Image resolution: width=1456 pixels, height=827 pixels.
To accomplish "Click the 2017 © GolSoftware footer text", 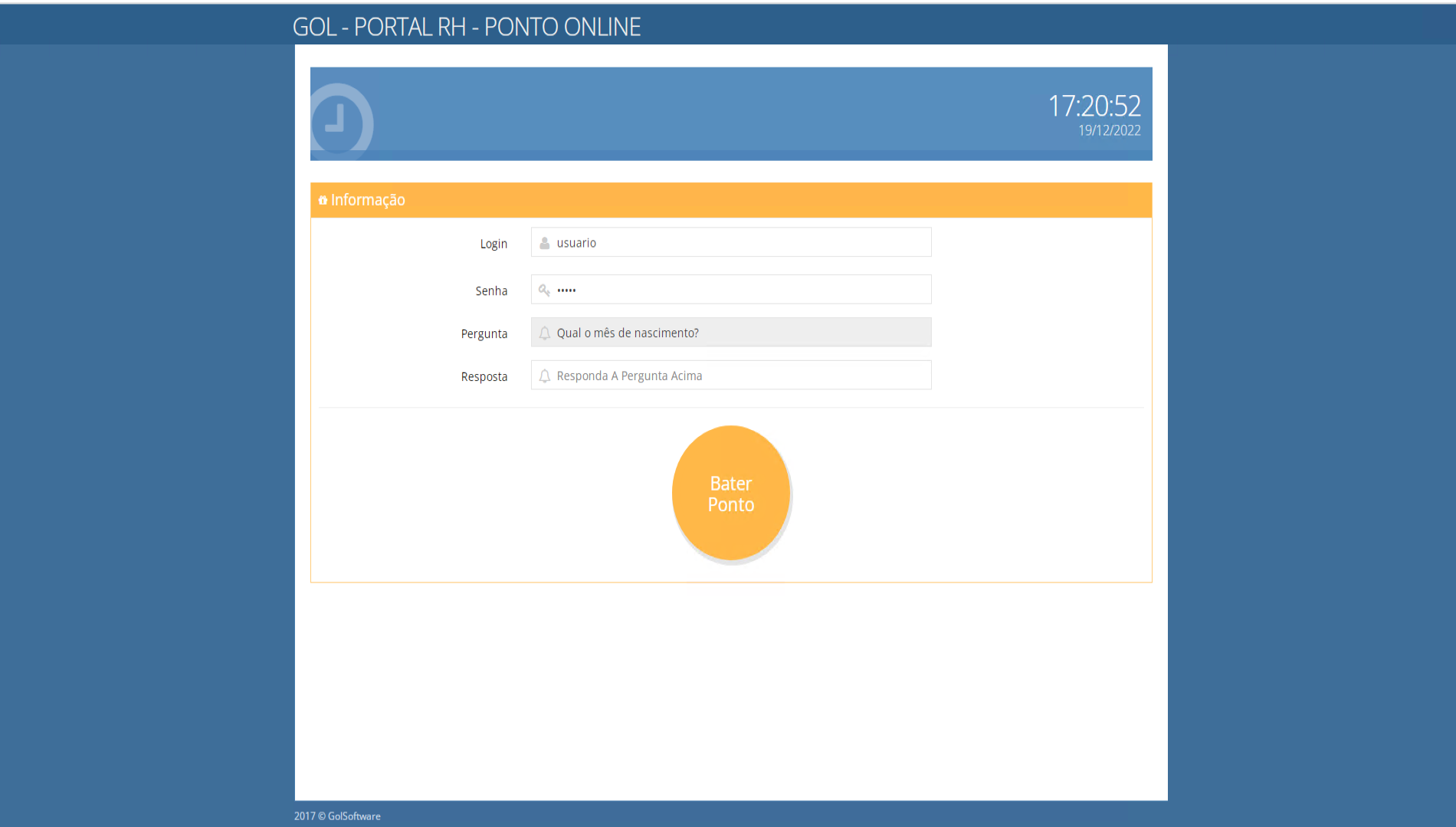I will [x=337, y=816].
